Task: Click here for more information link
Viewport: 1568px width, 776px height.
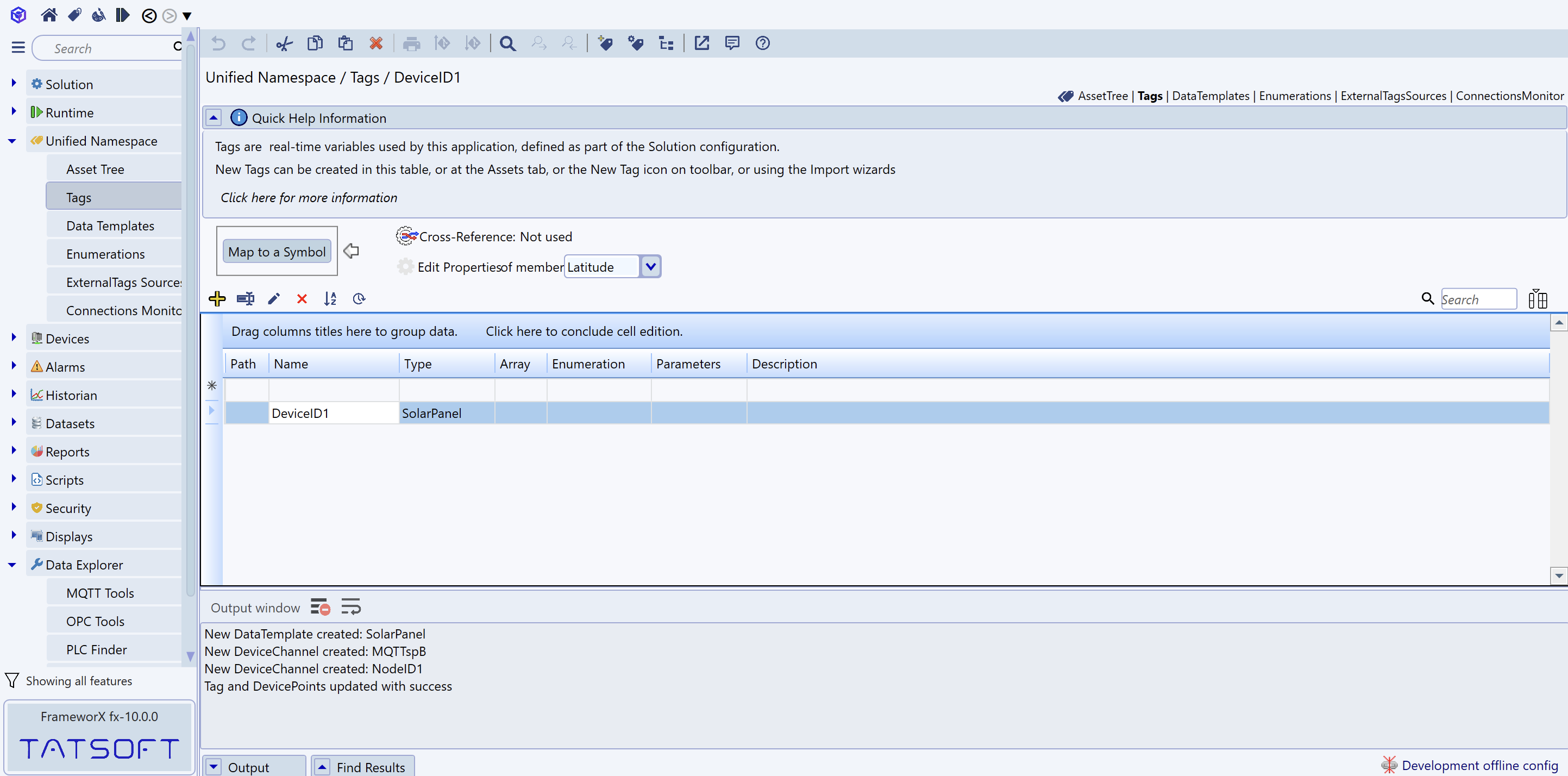Action: 309,197
